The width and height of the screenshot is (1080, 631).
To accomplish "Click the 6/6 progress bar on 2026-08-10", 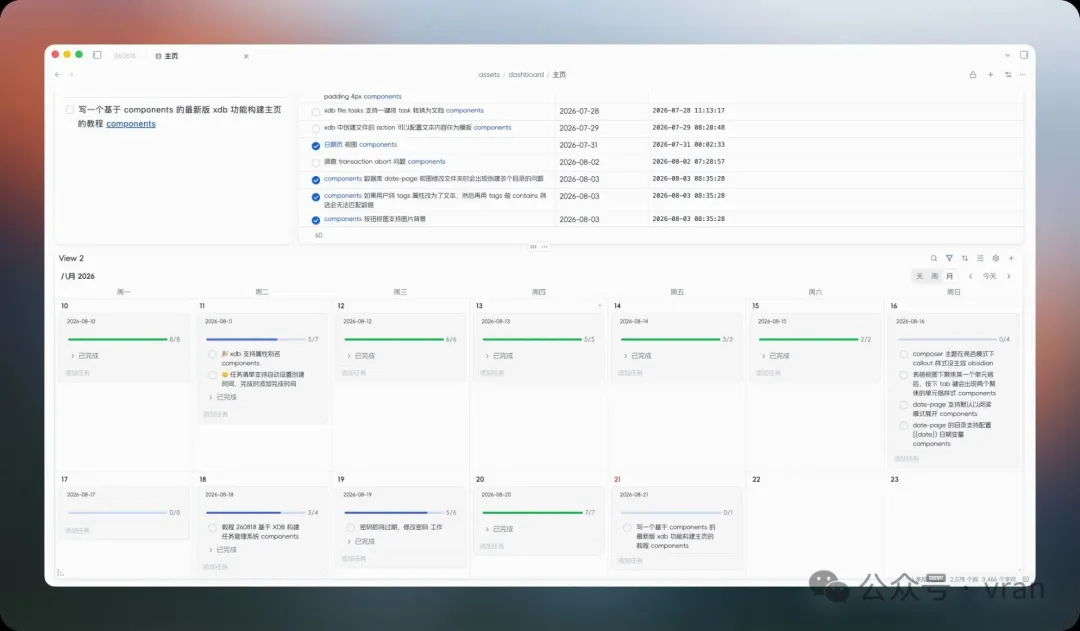I will (118, 340).
